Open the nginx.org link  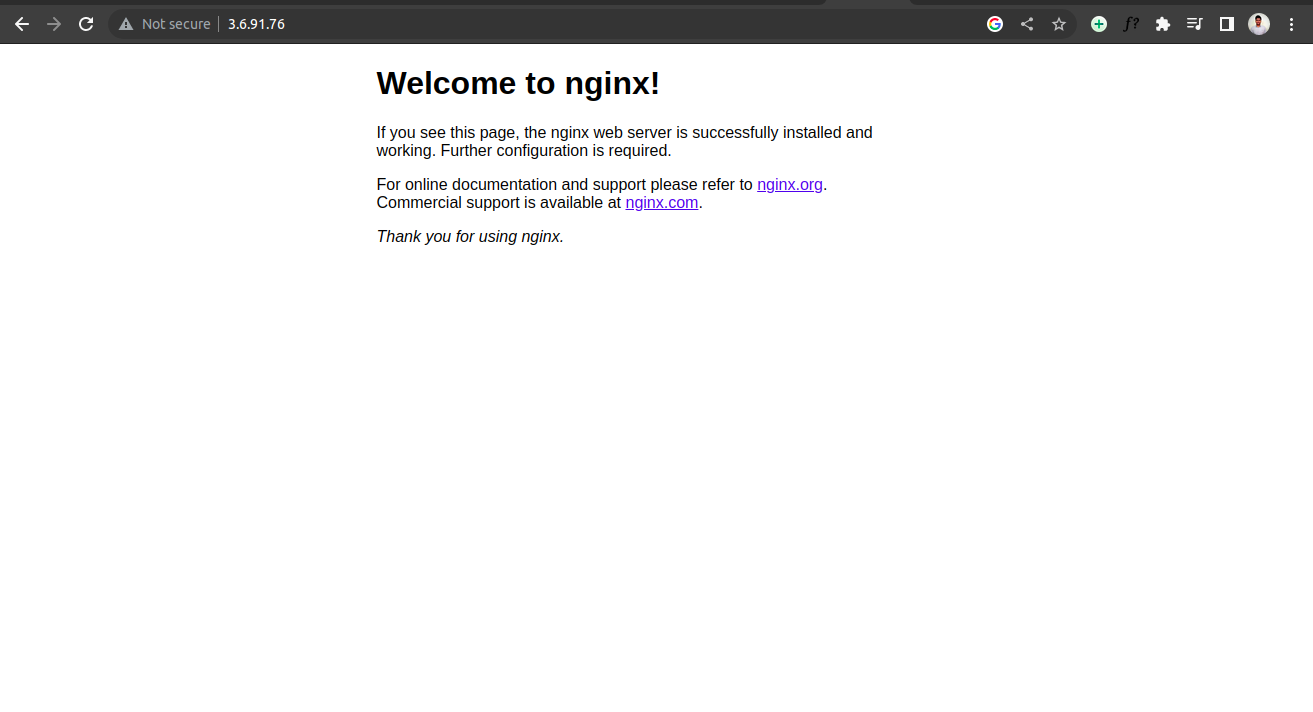point(790,185)
